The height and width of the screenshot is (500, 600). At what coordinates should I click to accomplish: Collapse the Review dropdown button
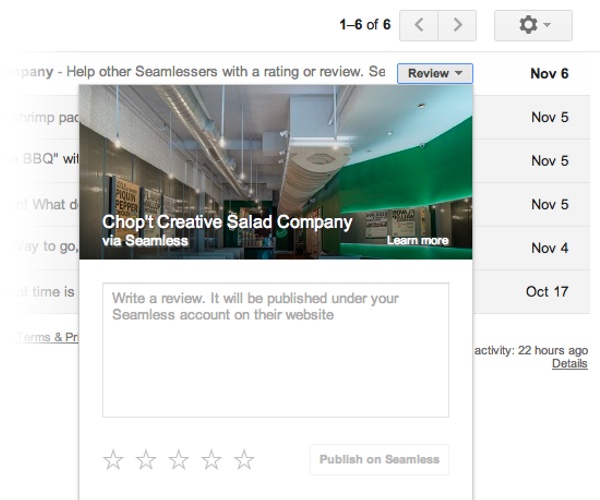tap(435, 73)
